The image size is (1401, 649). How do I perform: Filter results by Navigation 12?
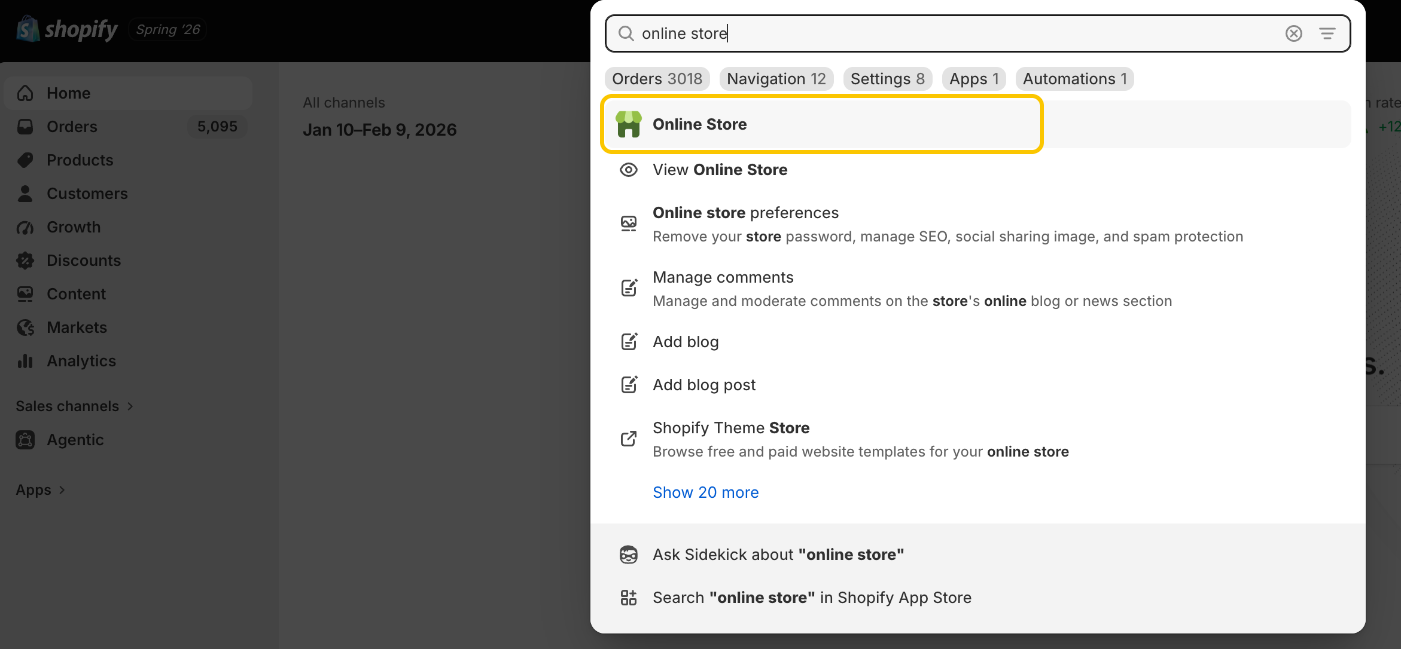777,79
